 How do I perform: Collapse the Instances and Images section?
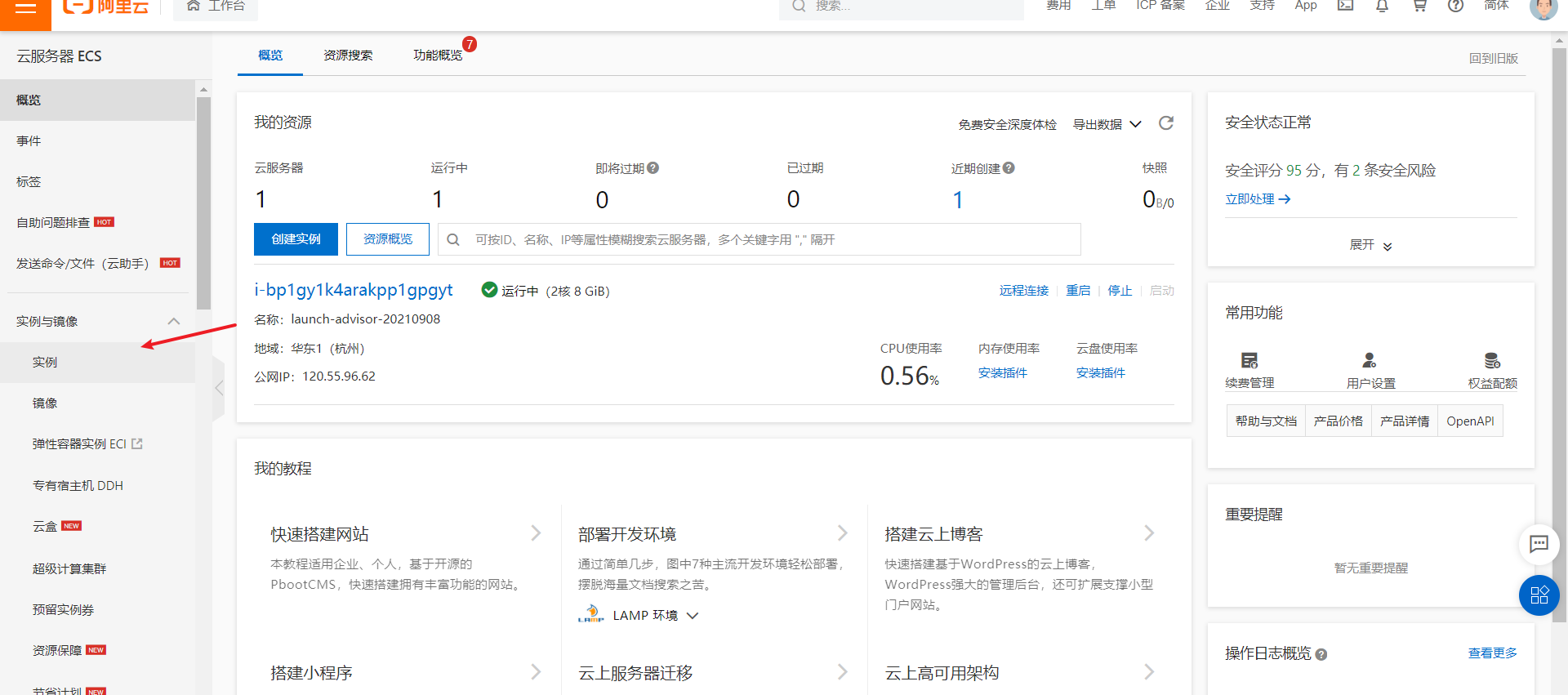pos(174,321)
